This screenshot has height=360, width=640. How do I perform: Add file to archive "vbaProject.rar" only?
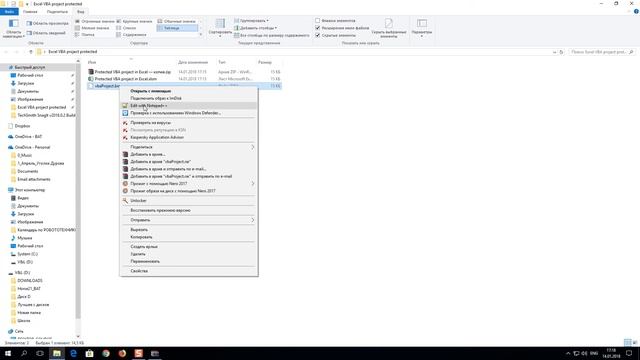click(189, 162)
